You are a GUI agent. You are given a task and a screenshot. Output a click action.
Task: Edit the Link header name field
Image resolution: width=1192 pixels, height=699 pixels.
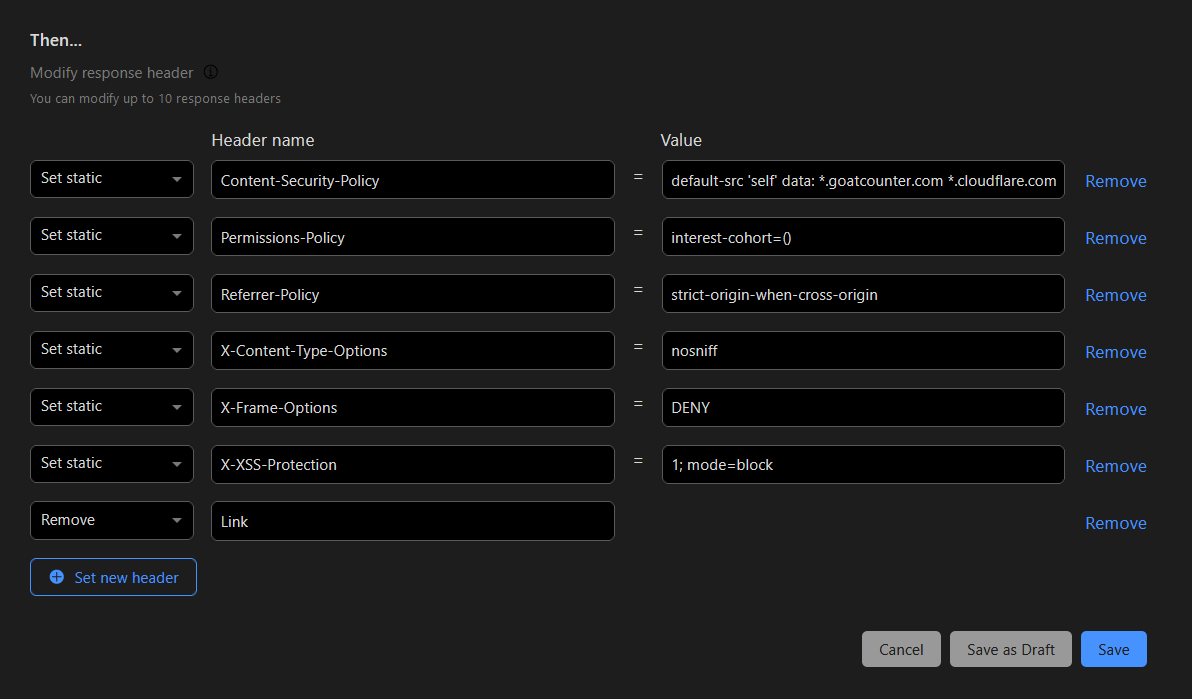point(413,521)
